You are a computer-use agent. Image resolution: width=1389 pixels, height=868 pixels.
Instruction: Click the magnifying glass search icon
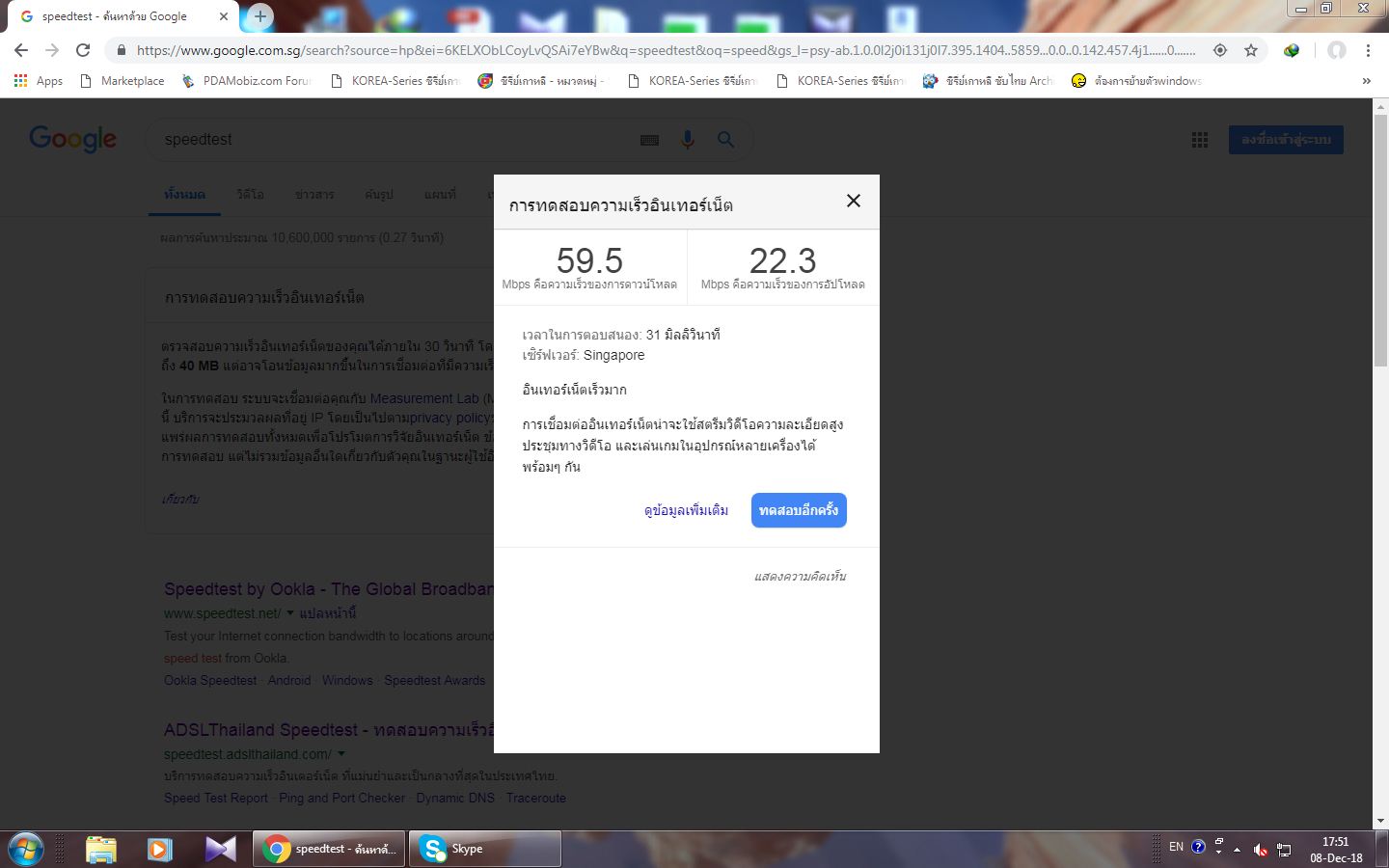pos(726,140)
